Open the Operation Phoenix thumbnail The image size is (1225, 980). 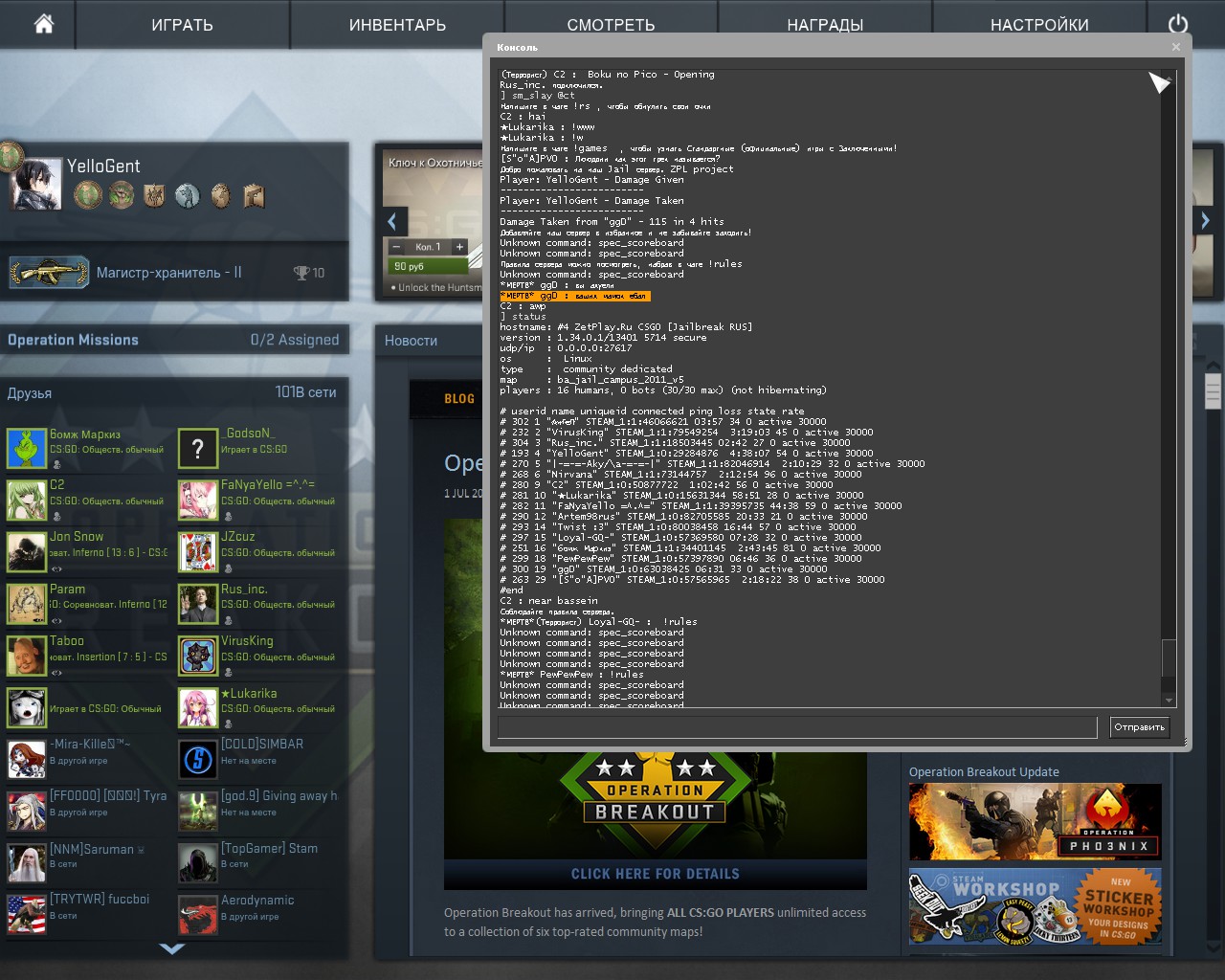pos(1035,821)
